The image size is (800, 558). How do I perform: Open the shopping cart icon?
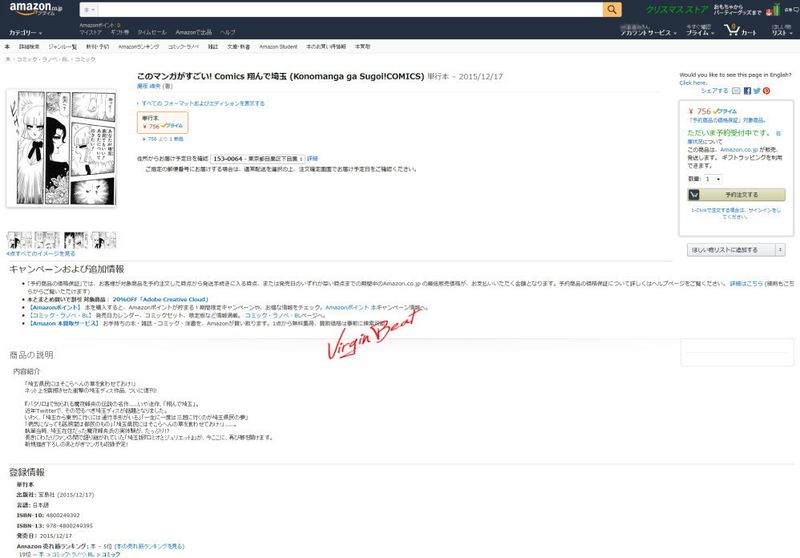click(732, 30)
